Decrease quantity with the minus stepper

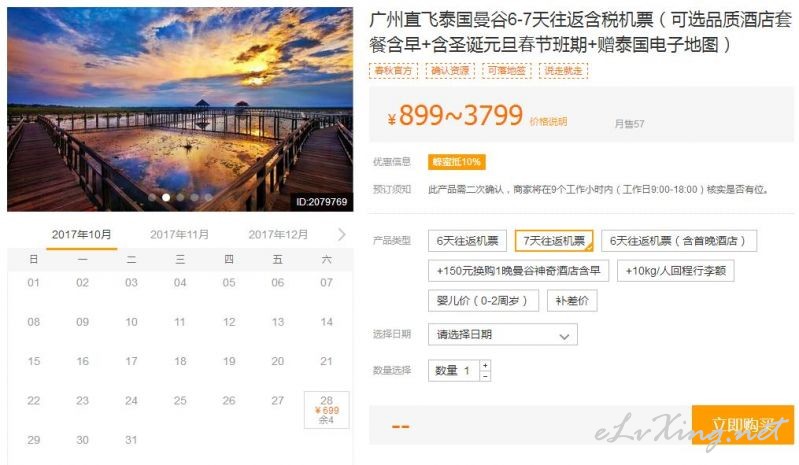click(x=485, y=376)
